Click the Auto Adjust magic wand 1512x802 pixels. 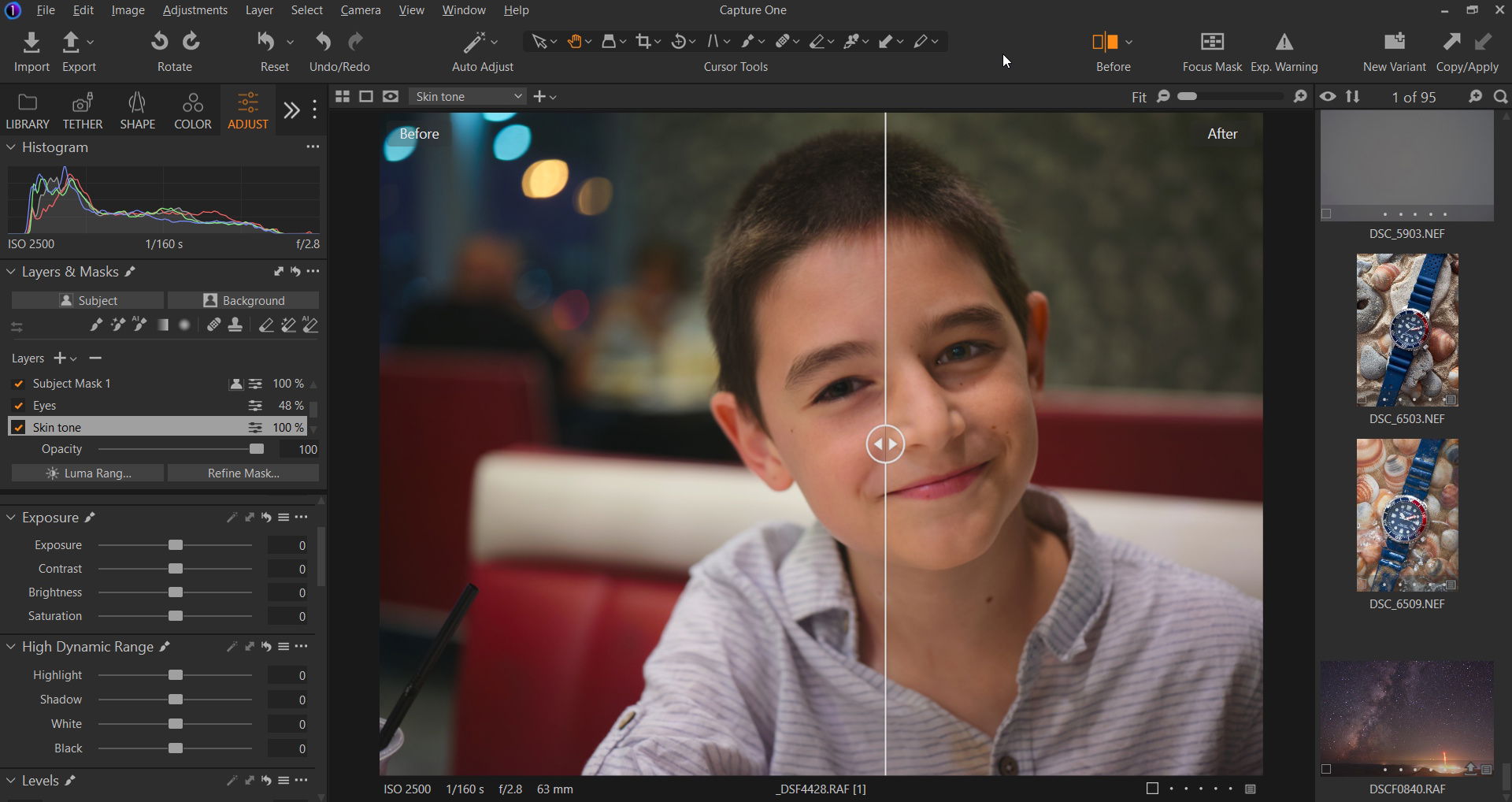coord(475,42)
